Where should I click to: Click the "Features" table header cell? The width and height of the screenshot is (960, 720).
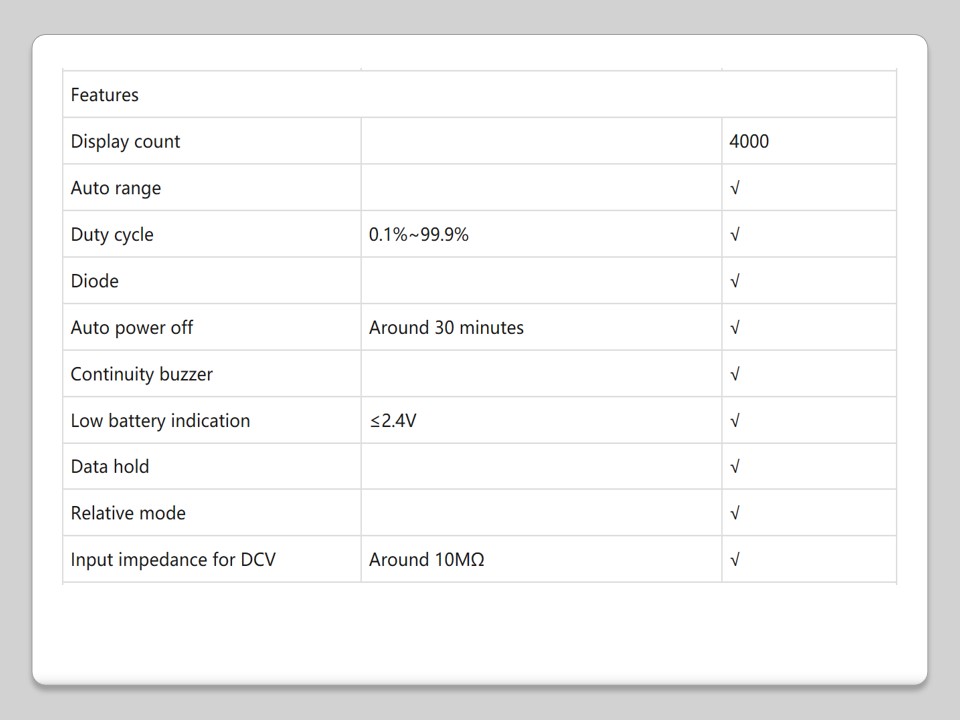105,95
